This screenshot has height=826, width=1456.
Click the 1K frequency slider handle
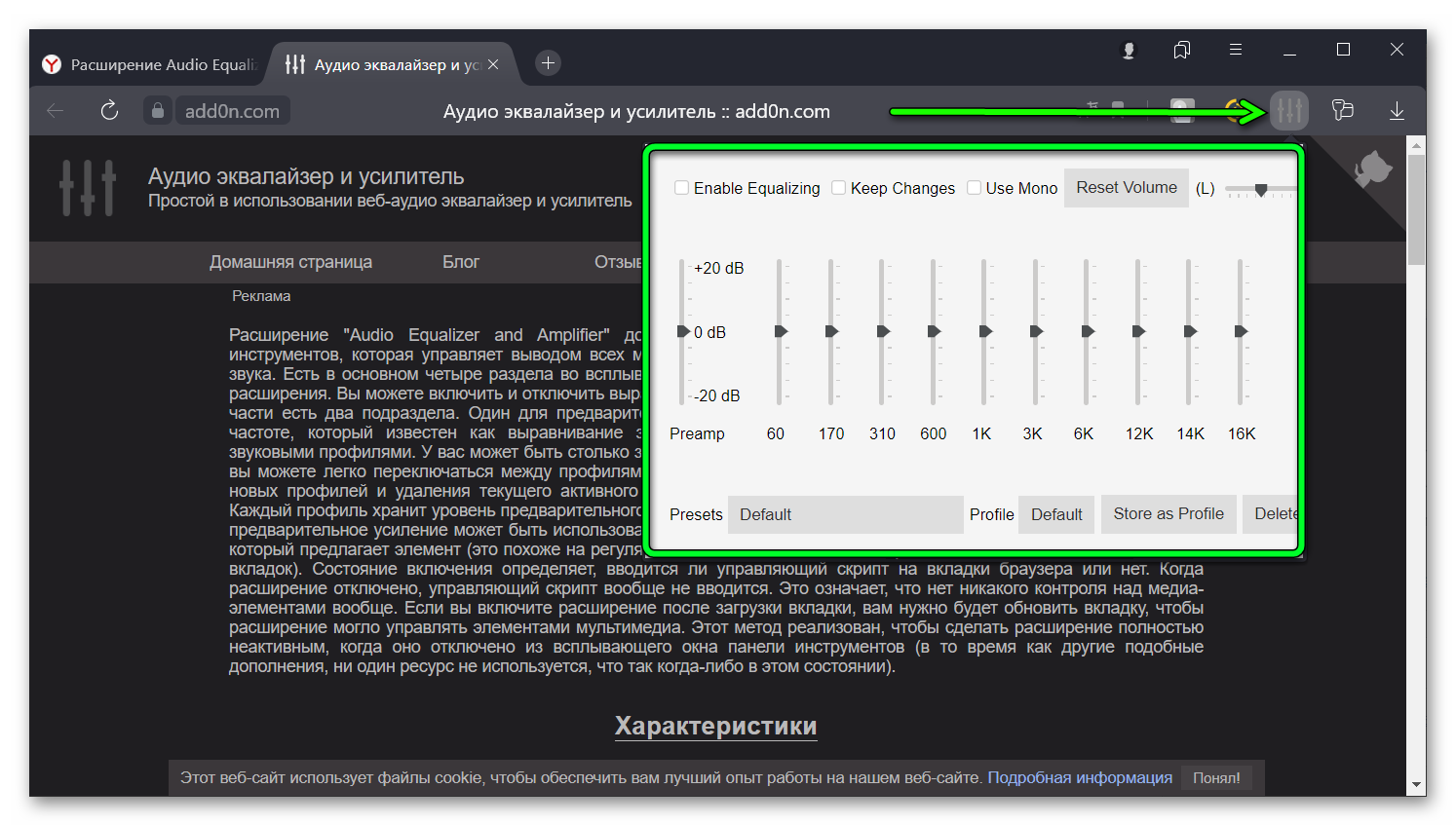[985, 332]
